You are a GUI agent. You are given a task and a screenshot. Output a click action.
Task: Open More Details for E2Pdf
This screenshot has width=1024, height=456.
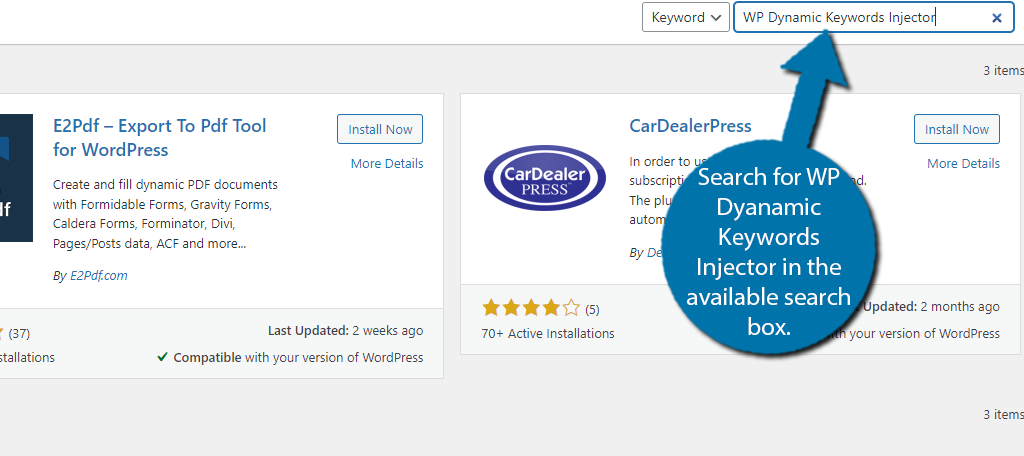coord(387,163)
